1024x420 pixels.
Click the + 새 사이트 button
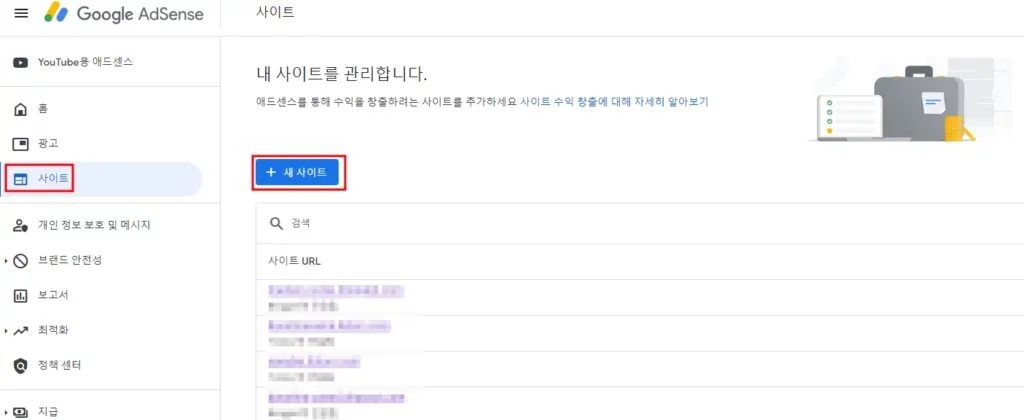coord(297,172)
